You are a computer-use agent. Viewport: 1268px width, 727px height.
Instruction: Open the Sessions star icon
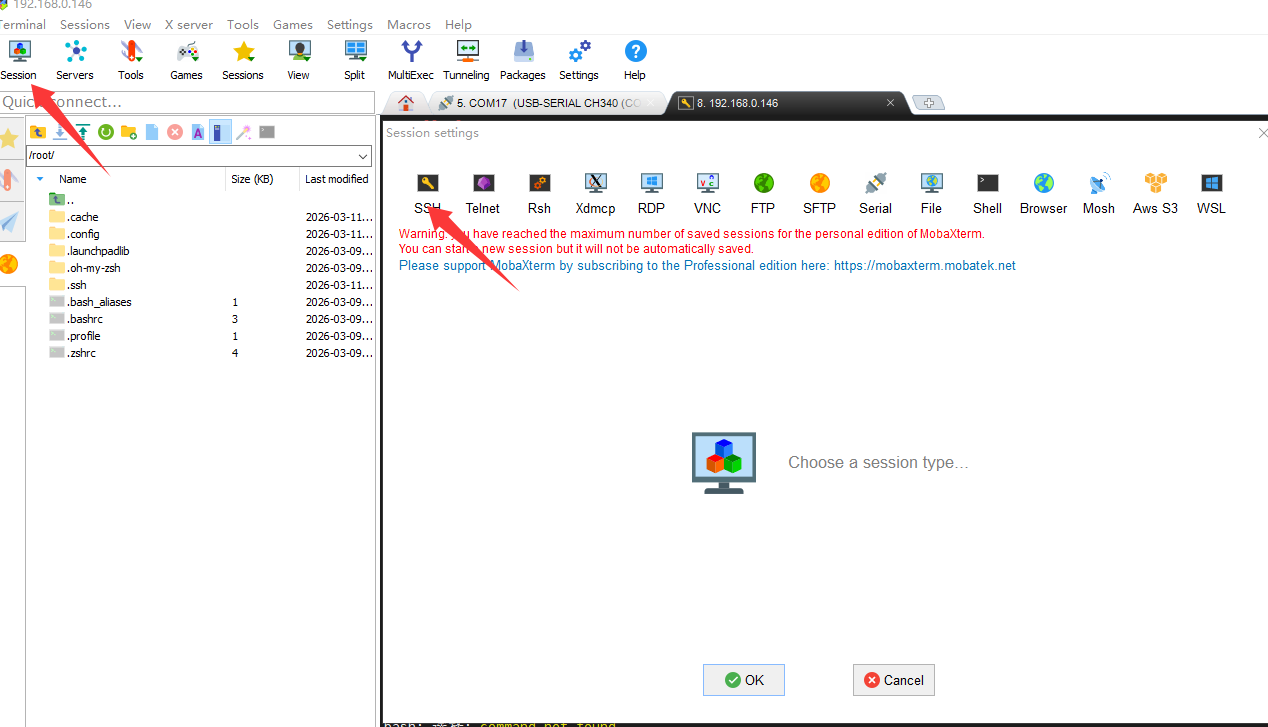click(243, 61)
